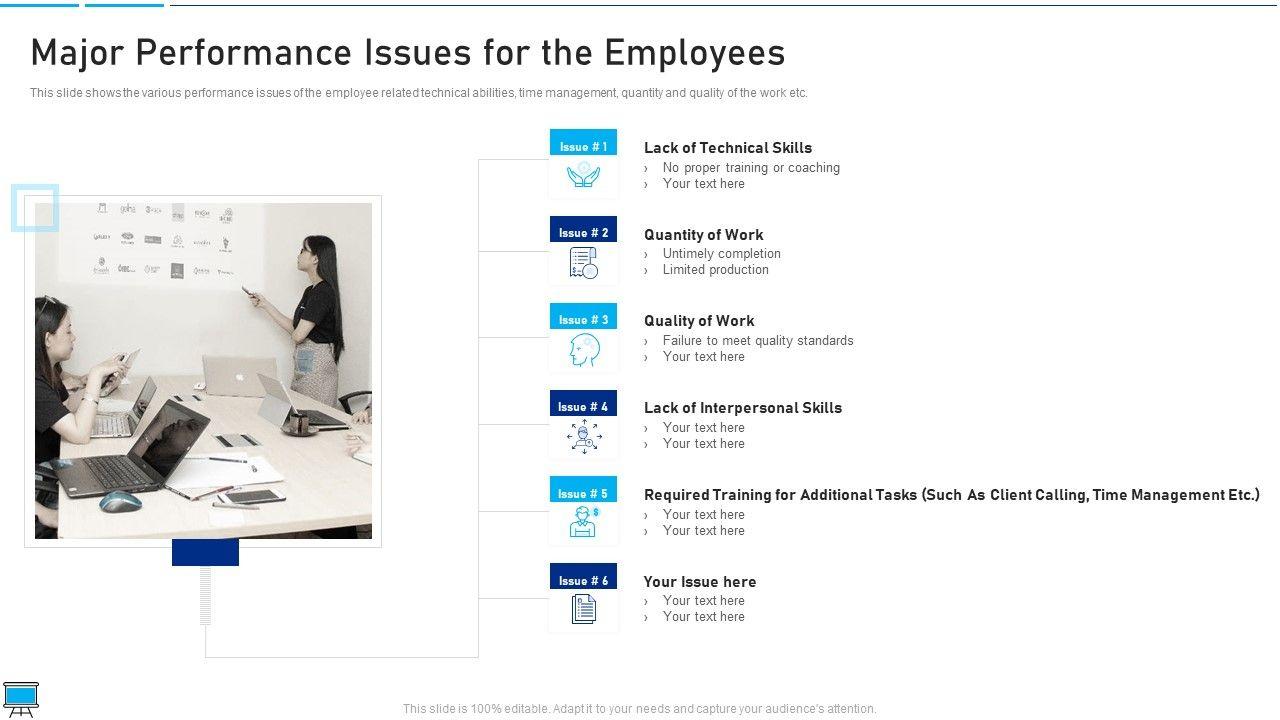Image resolution: width=1280 pixels, height=720 pixels.
Task: Select the 'Issue # 4' label tab
Action: (583, 406)
